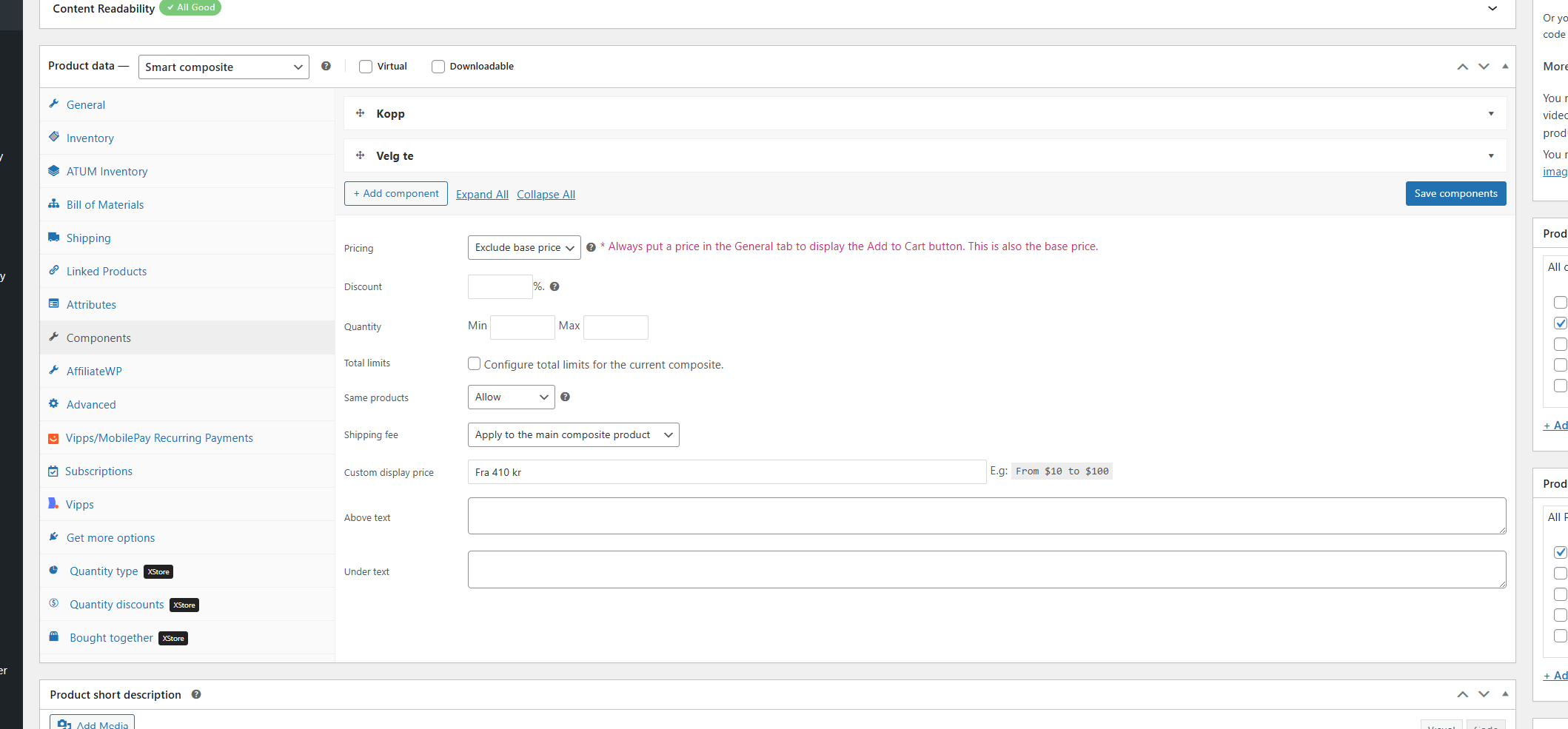Enable the Virtual checkbox
Image resolution: width=1568 pixels, height=729 pixels.
pyautogui.click(x=366, y=67)
